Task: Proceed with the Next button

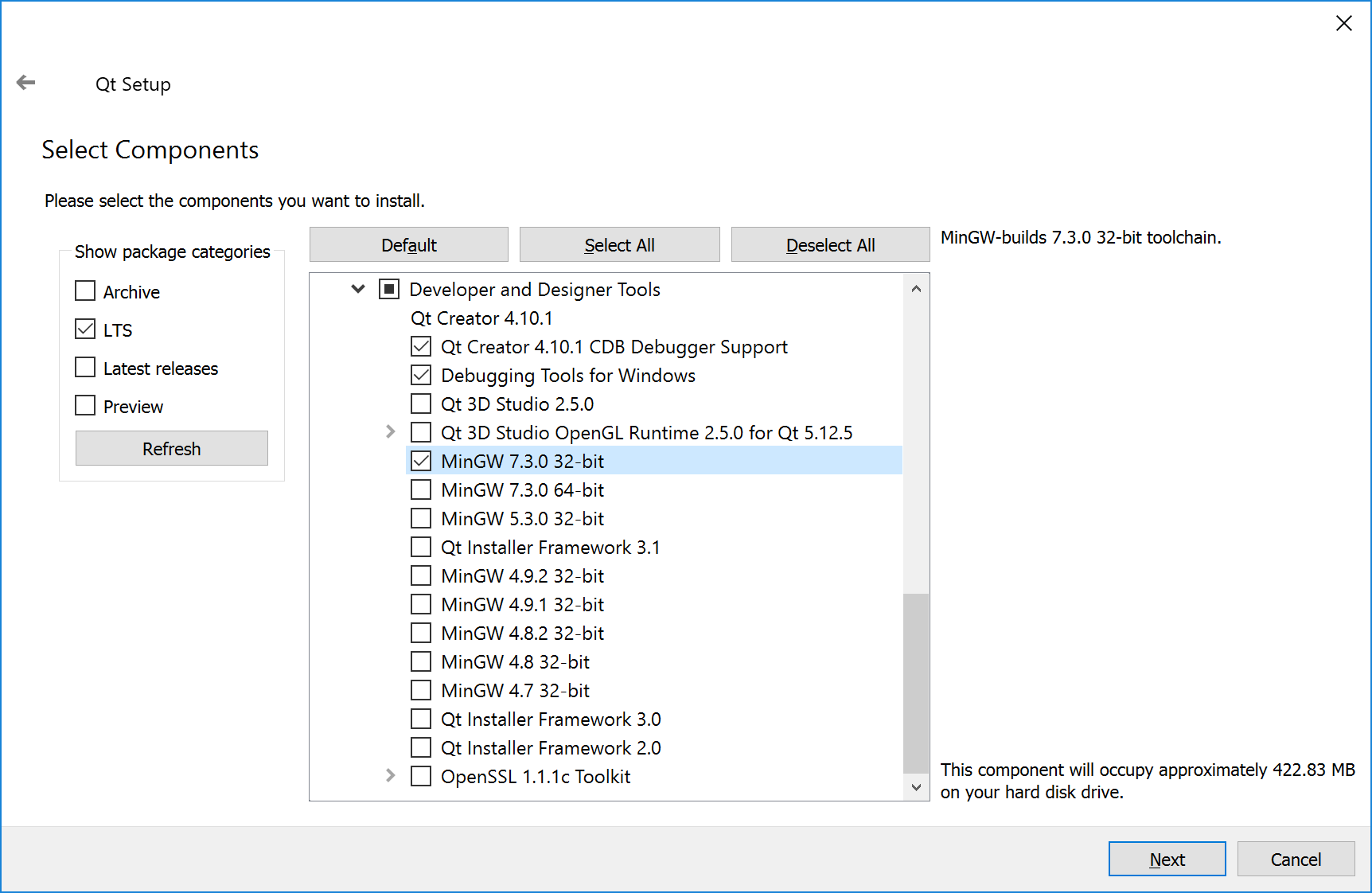Action: pyautogui.click(x=1167, y=860)
